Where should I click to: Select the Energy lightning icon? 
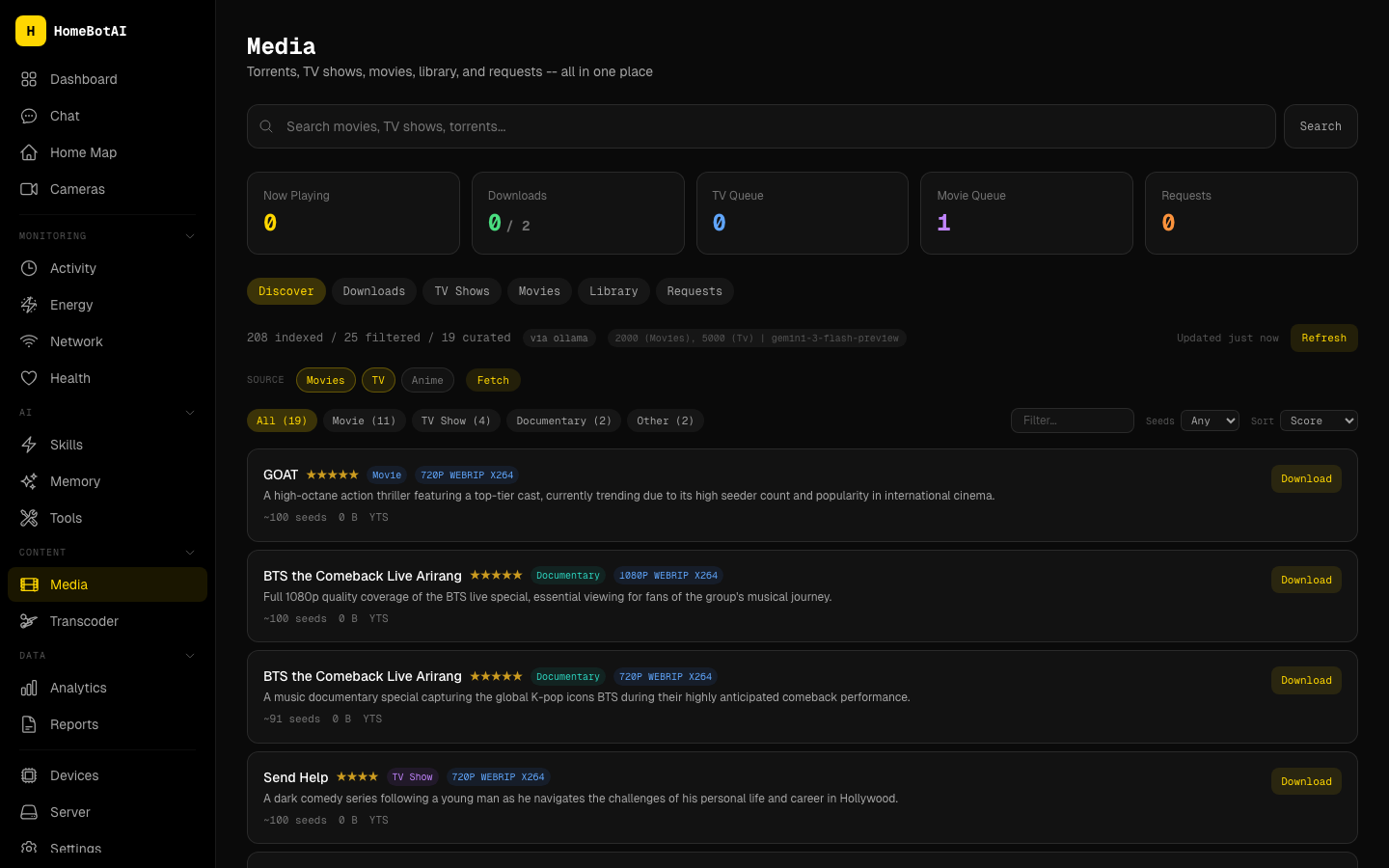coord(29,305)
